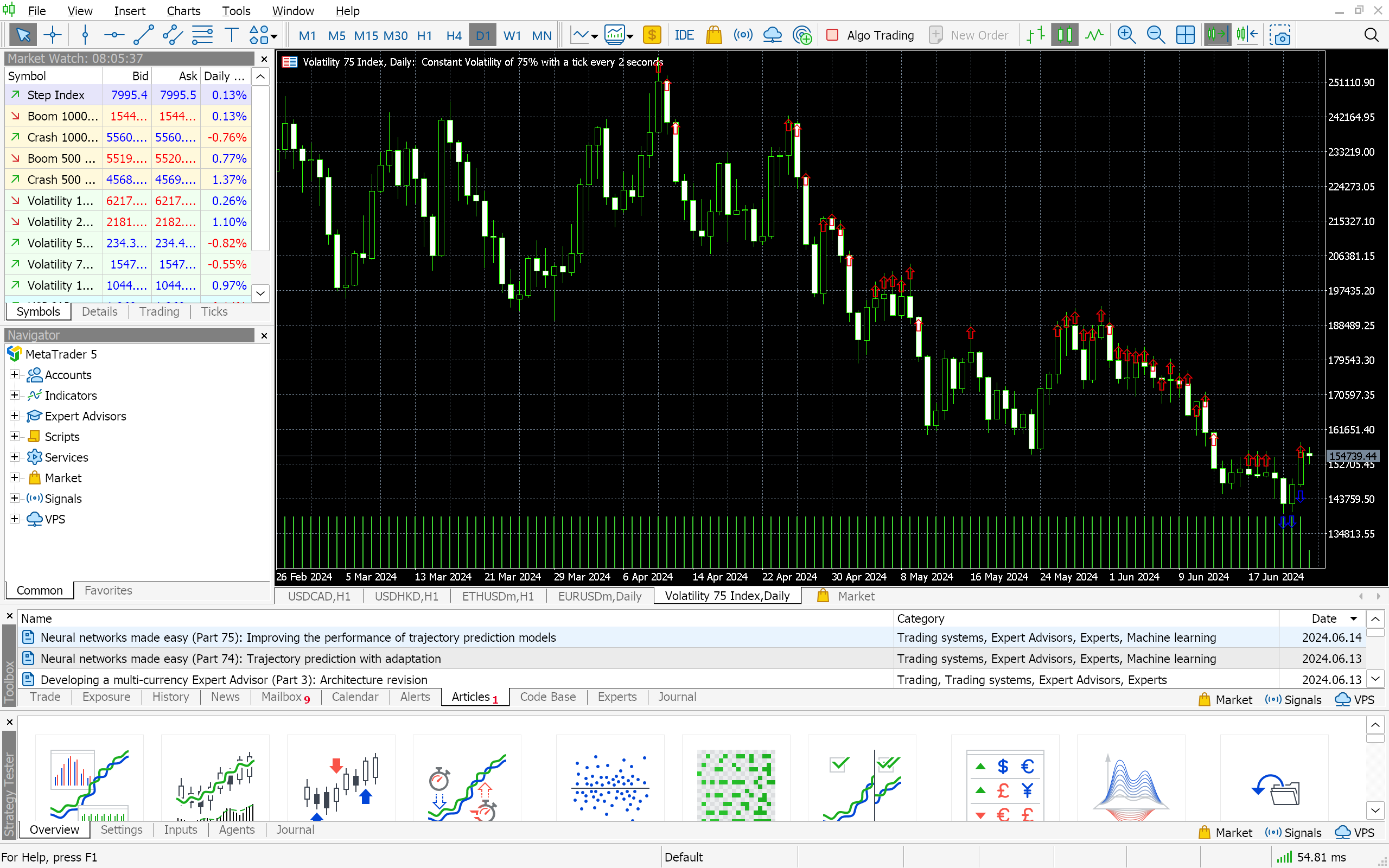Open the ETHUSDm,H1 chart tab
The image size is (1389, 868).
pyautogui.click(x=498, y=596)
